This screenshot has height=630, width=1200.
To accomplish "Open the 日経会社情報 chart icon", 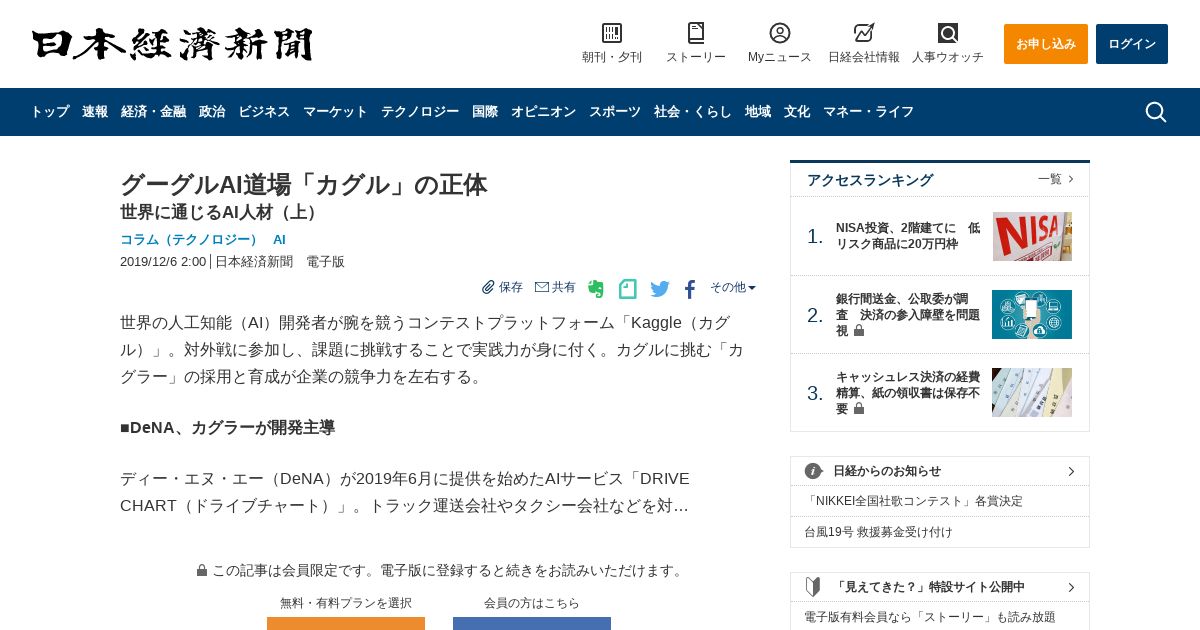I will pyautogui.click(x=864, y=33).
